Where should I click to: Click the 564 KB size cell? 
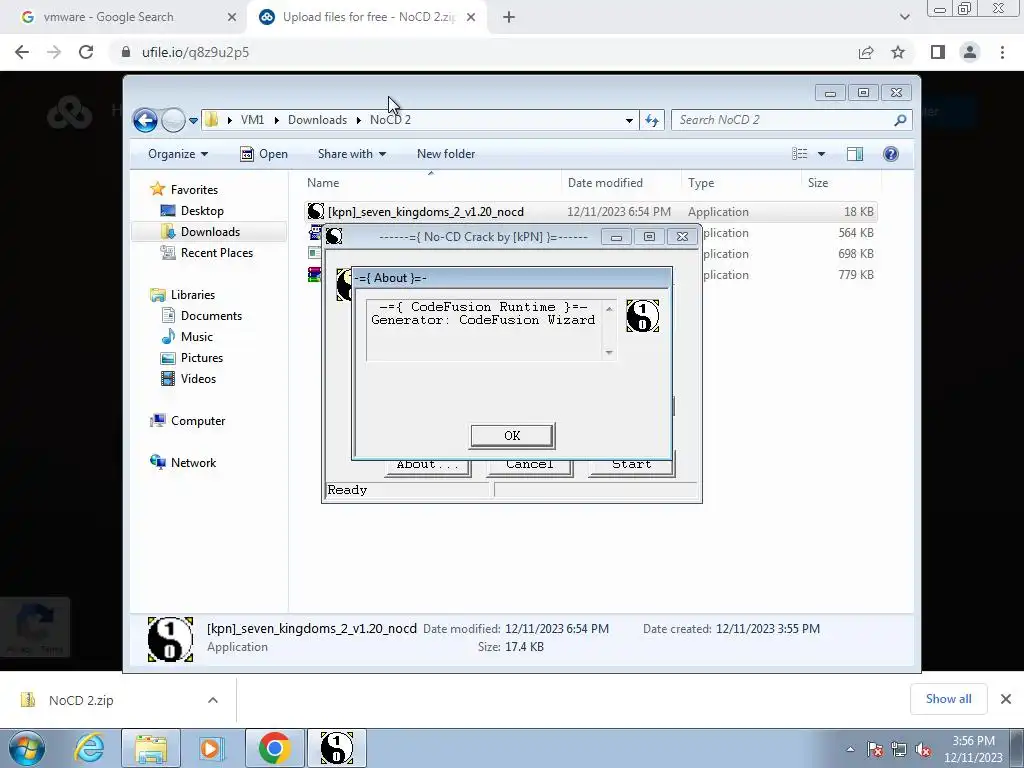point(856,233)
